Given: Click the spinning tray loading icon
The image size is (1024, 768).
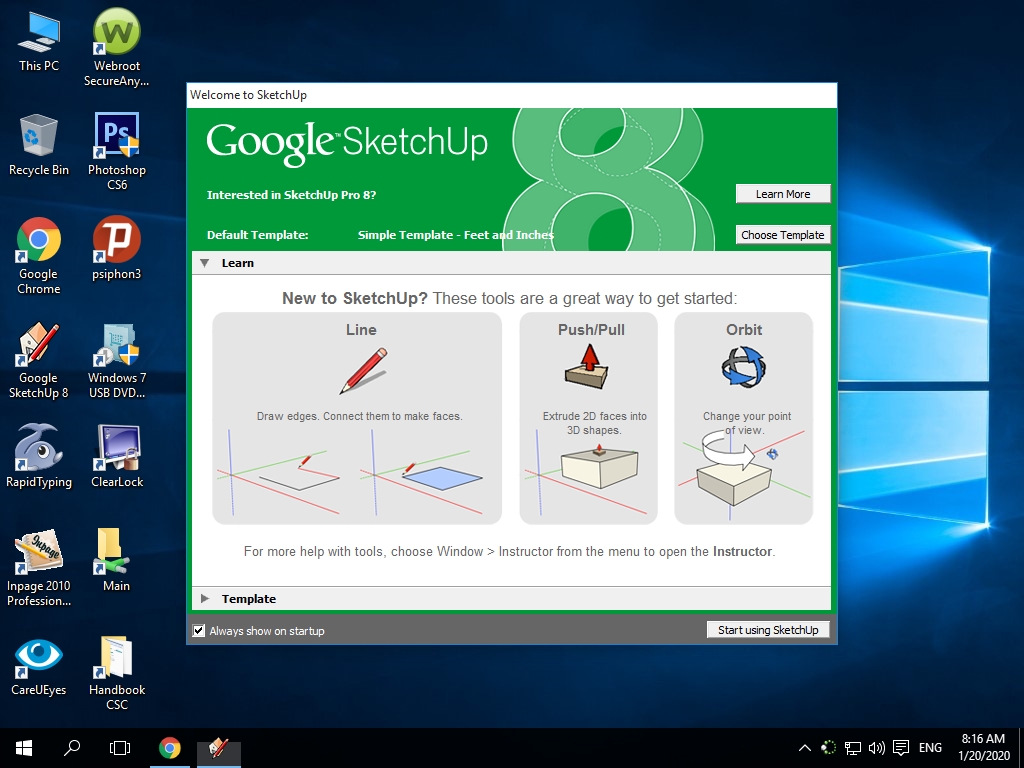Looking at the screenshot, I should (828, 748).
